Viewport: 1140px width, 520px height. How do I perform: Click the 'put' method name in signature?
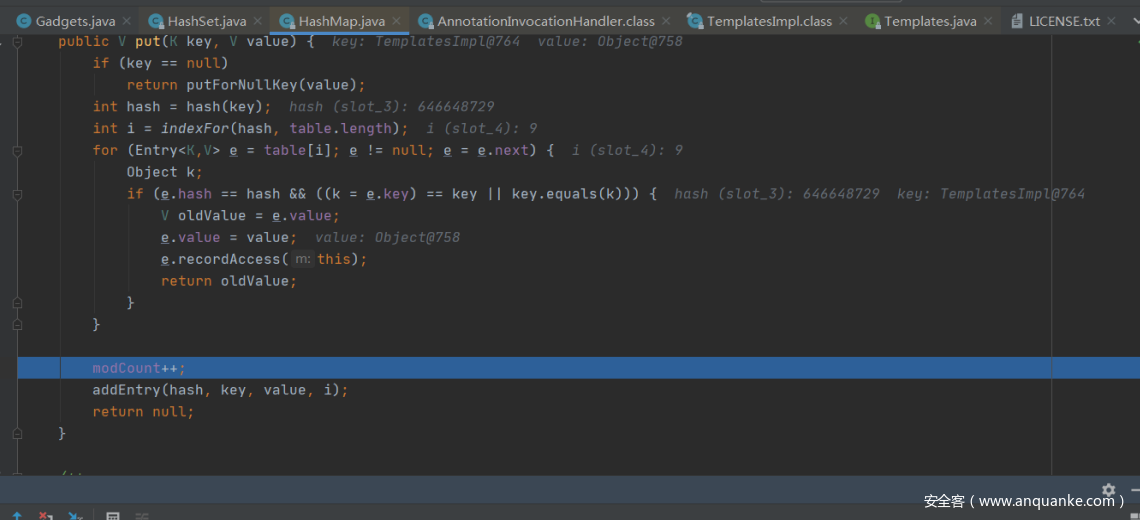[148, 41]
